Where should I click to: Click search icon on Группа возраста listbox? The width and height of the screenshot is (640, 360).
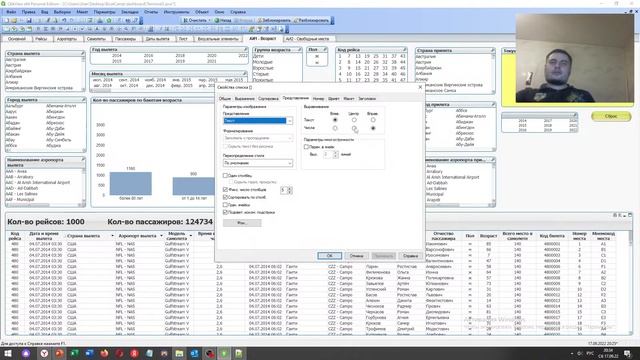(299, 49)
